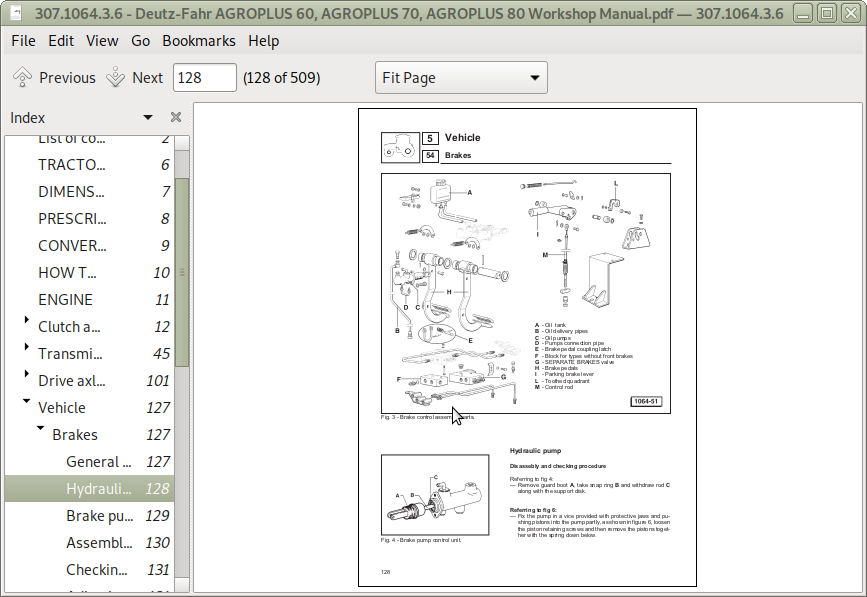This screenshot has width=867, height=597.
Task: Select the Brakes index entry
Action: (90, 436)
